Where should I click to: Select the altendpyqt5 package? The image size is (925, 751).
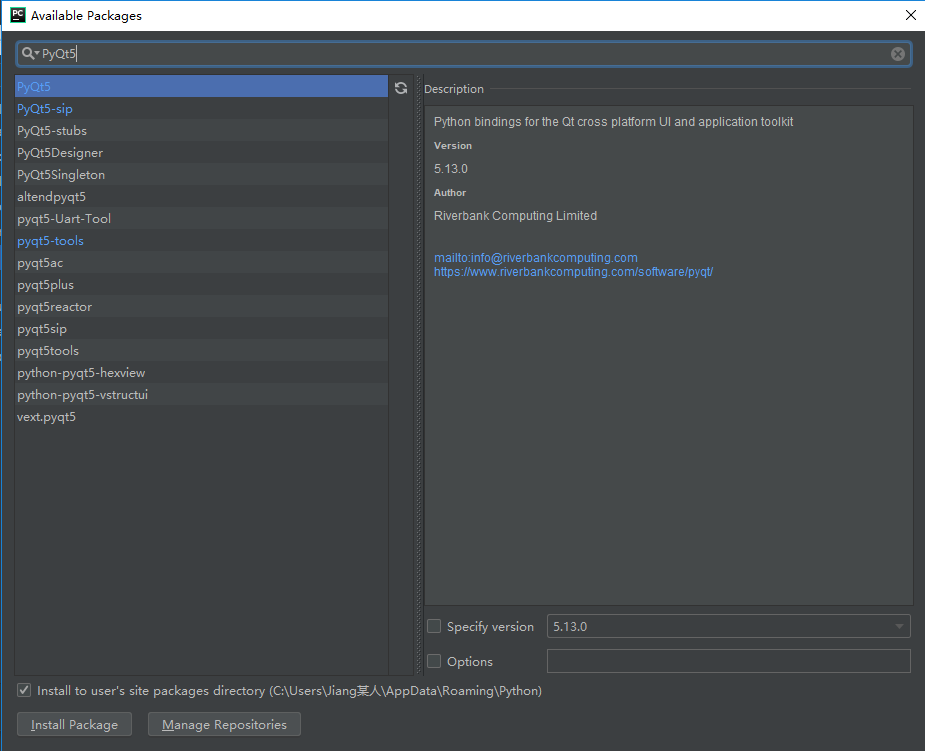[x=201, y=196]
